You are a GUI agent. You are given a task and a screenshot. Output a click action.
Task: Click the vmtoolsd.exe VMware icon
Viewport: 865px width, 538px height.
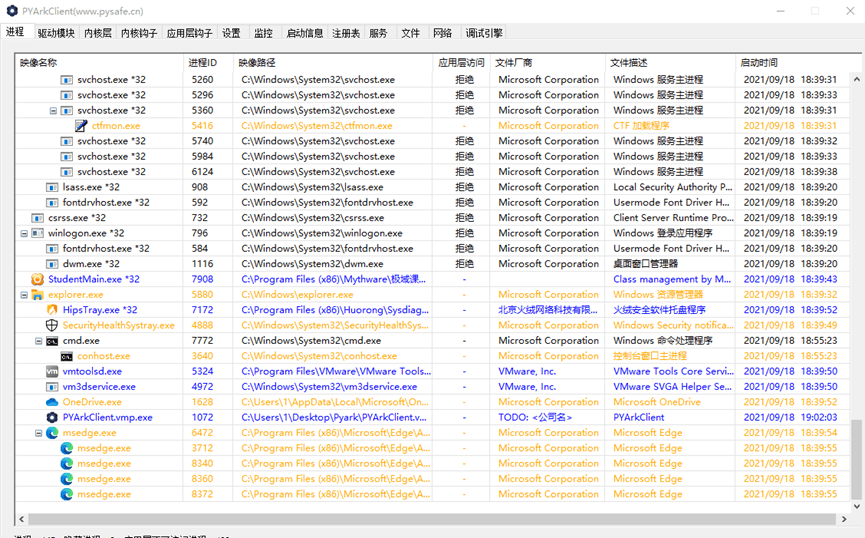(52, 372)
